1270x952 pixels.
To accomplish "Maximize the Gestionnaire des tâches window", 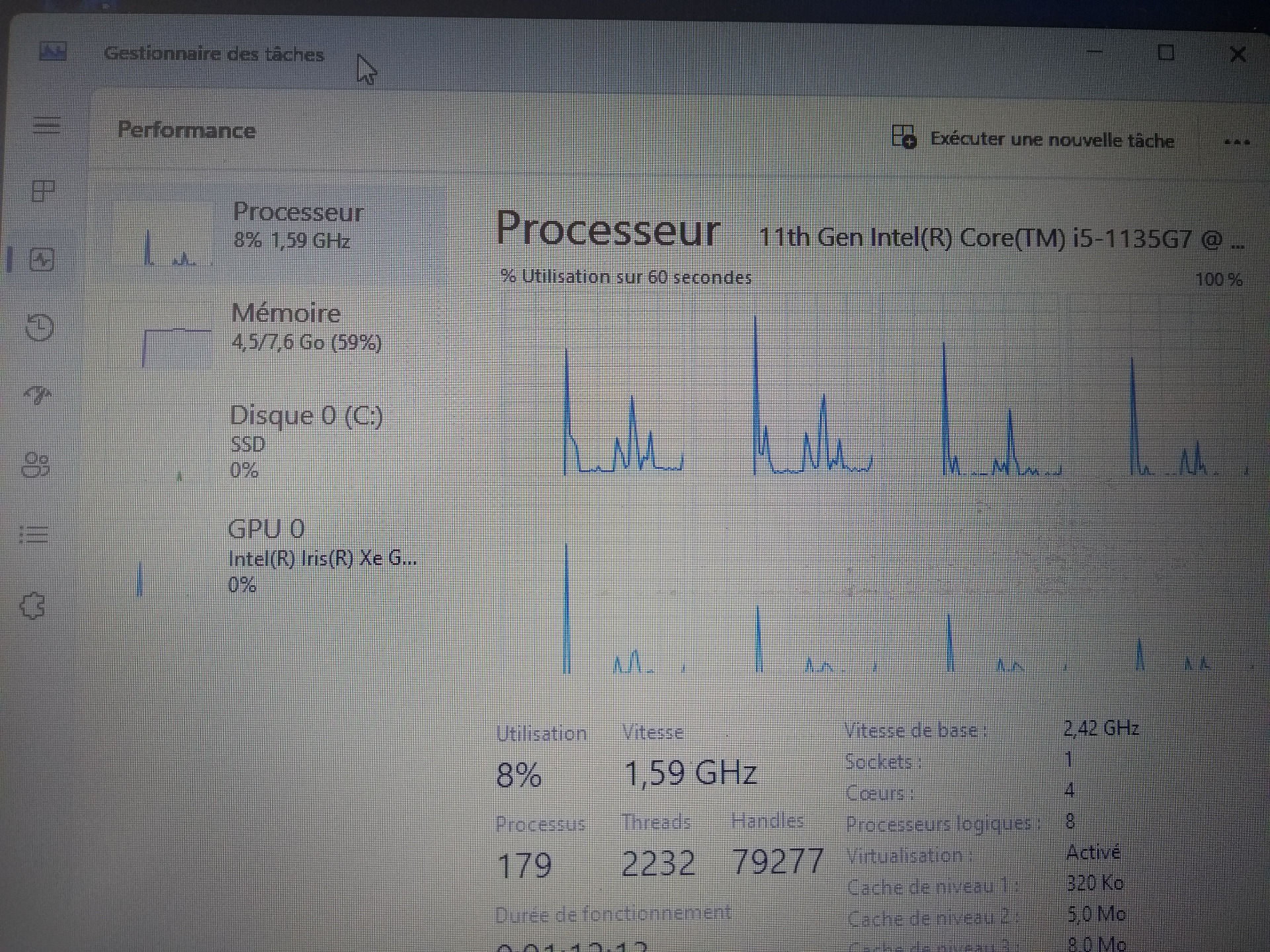I will (x=1166, y=53).
